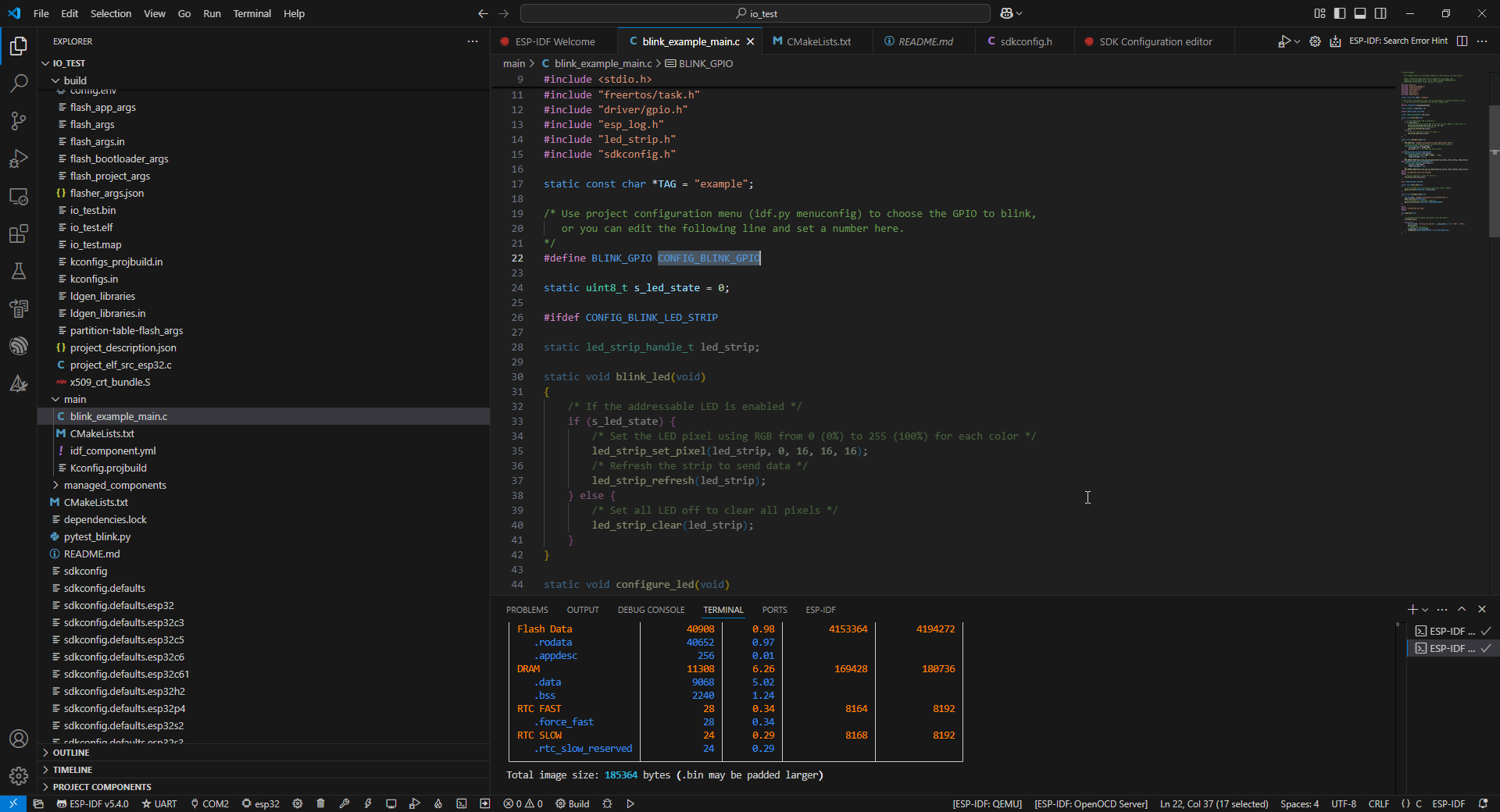This screenshot has height=812, width=1500.
Task: Open the Explorer views more actions menu
Action: (x=473, y=41)
